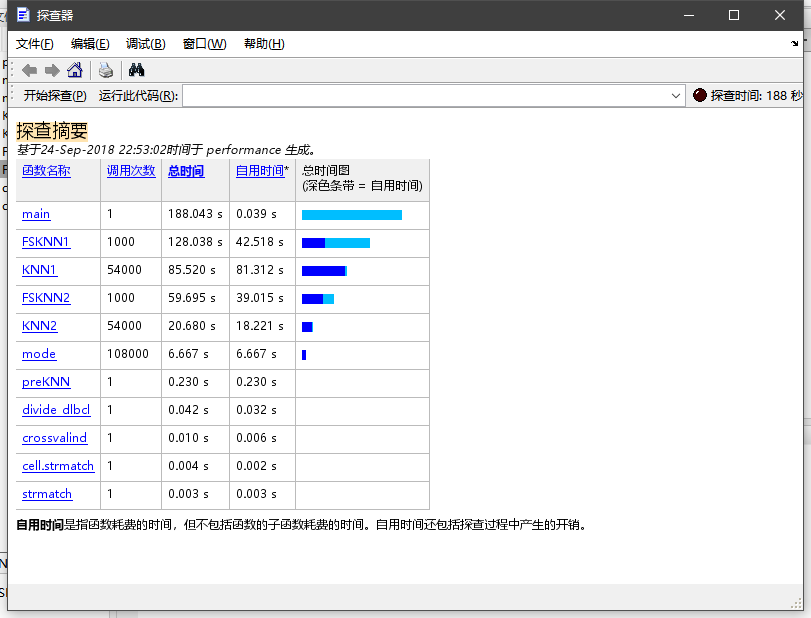811x618 pixels.
Task: Open the crossvalind function link
Action: click(54, 438)
